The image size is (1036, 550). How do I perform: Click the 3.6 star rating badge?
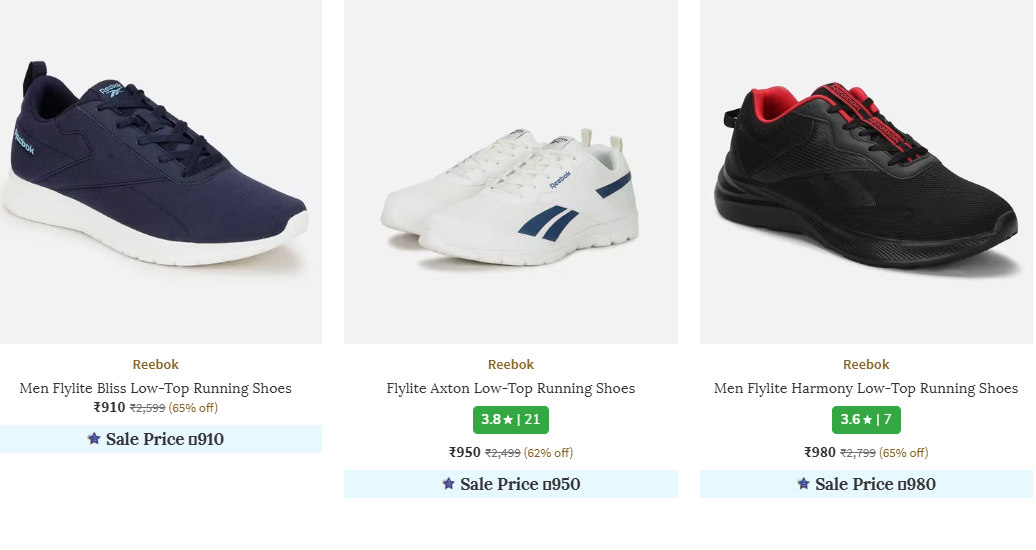tap(866, 419)
